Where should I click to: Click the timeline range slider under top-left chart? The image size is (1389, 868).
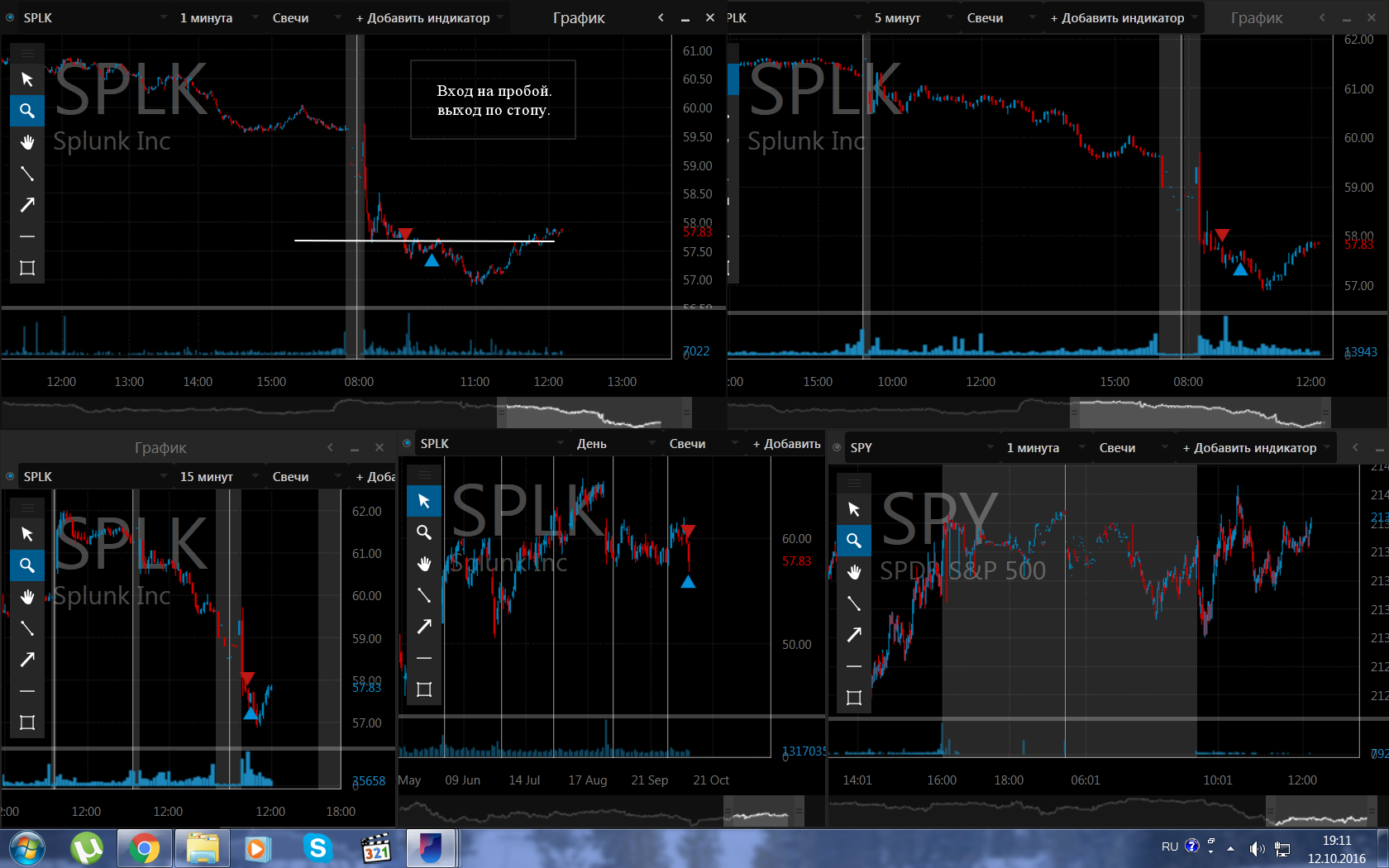(x=594, y=412)
